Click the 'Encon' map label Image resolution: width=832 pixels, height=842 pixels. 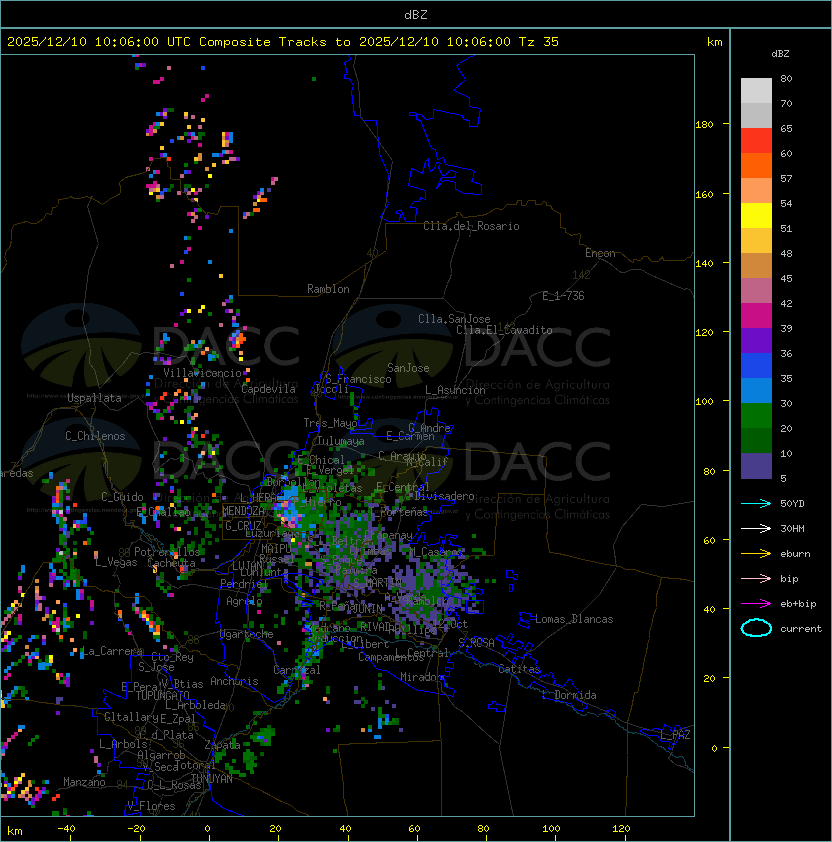(x=600, y=253)
